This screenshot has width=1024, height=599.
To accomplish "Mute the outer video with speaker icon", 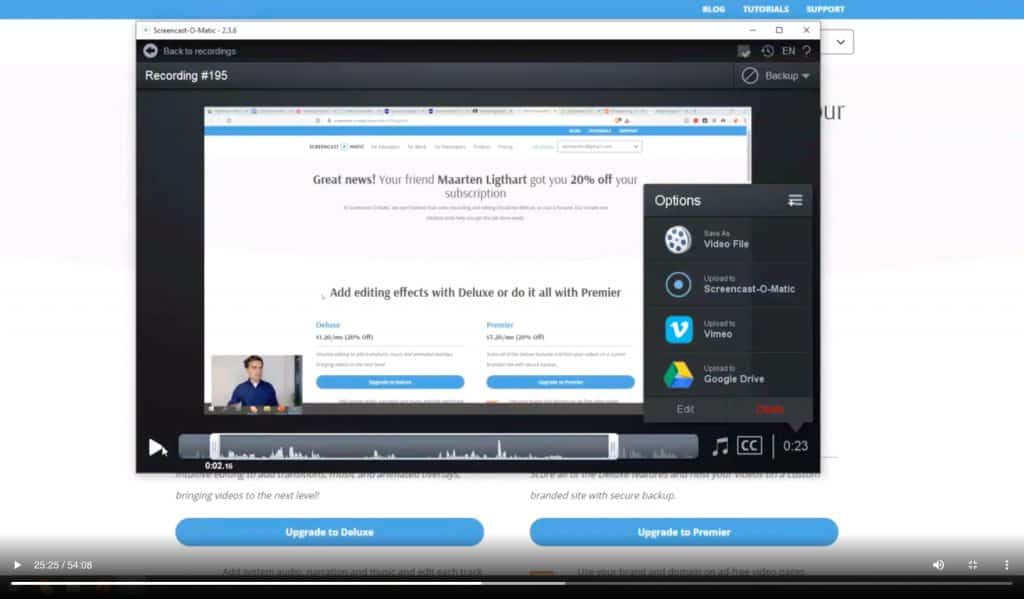I will [x=938, y=565].
